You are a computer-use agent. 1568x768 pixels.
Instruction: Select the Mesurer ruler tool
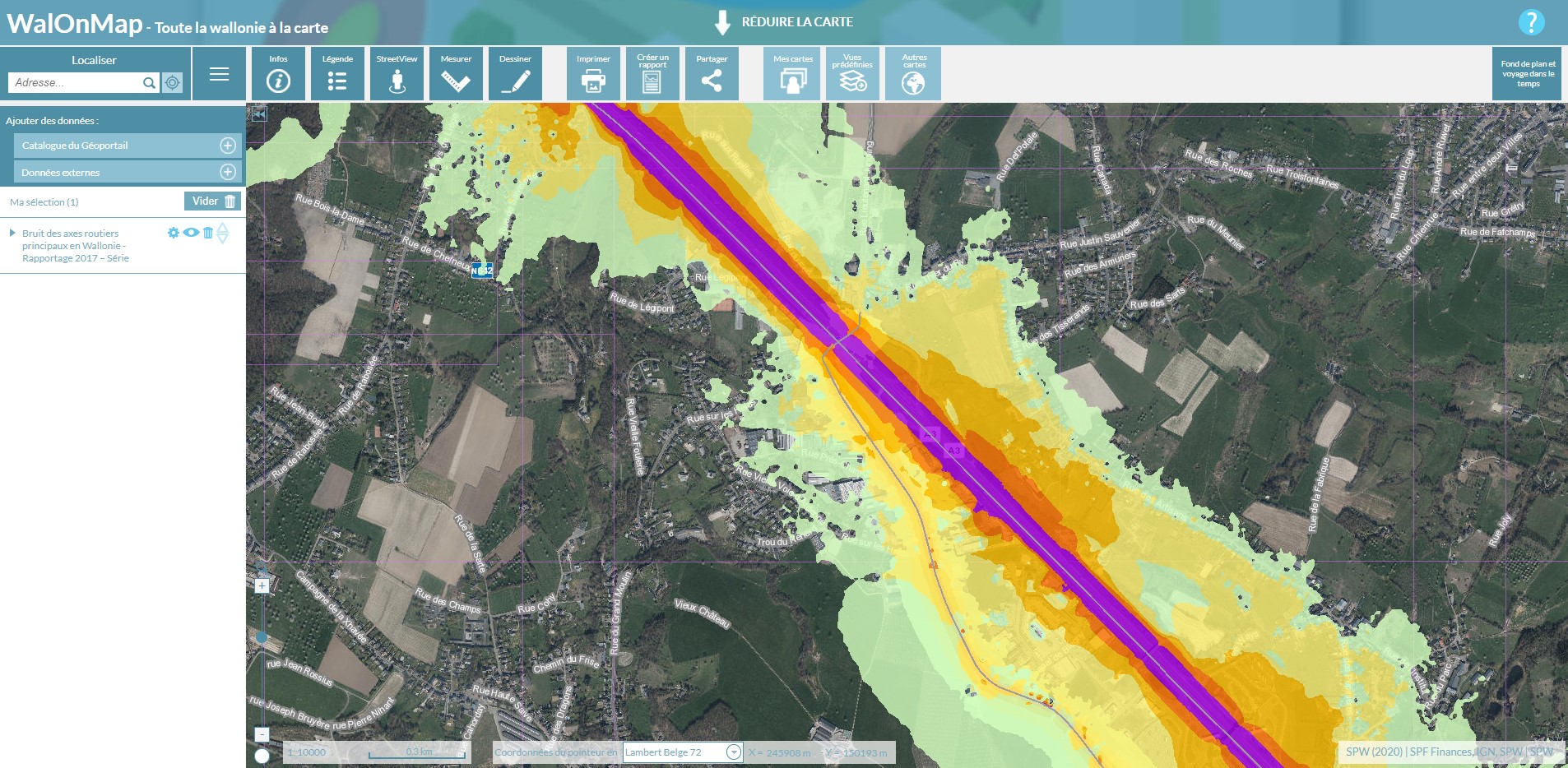coord(456,74)
